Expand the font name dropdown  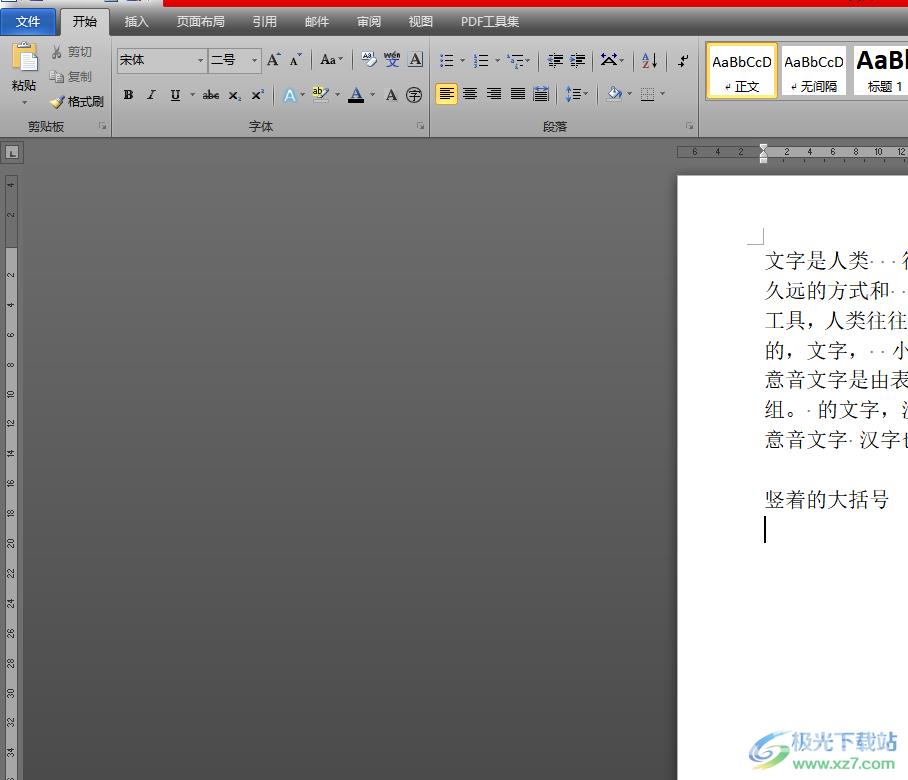[200, 60]
